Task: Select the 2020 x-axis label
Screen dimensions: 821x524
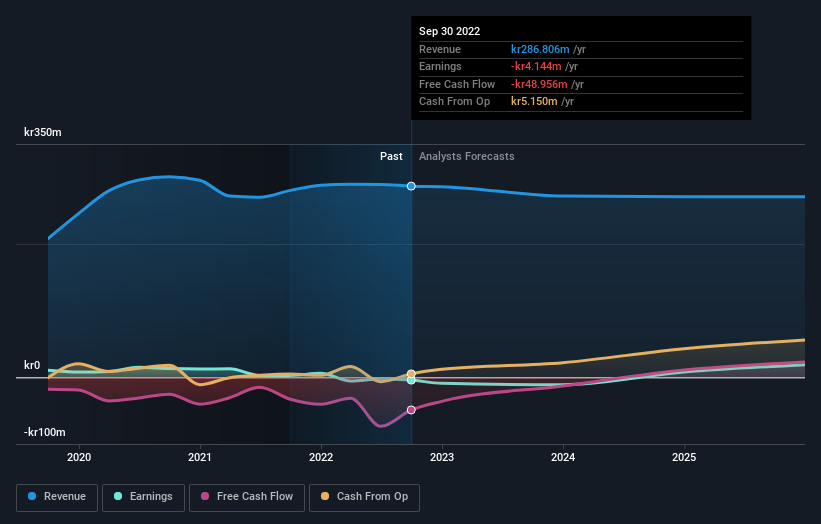Action: point(79,458)
